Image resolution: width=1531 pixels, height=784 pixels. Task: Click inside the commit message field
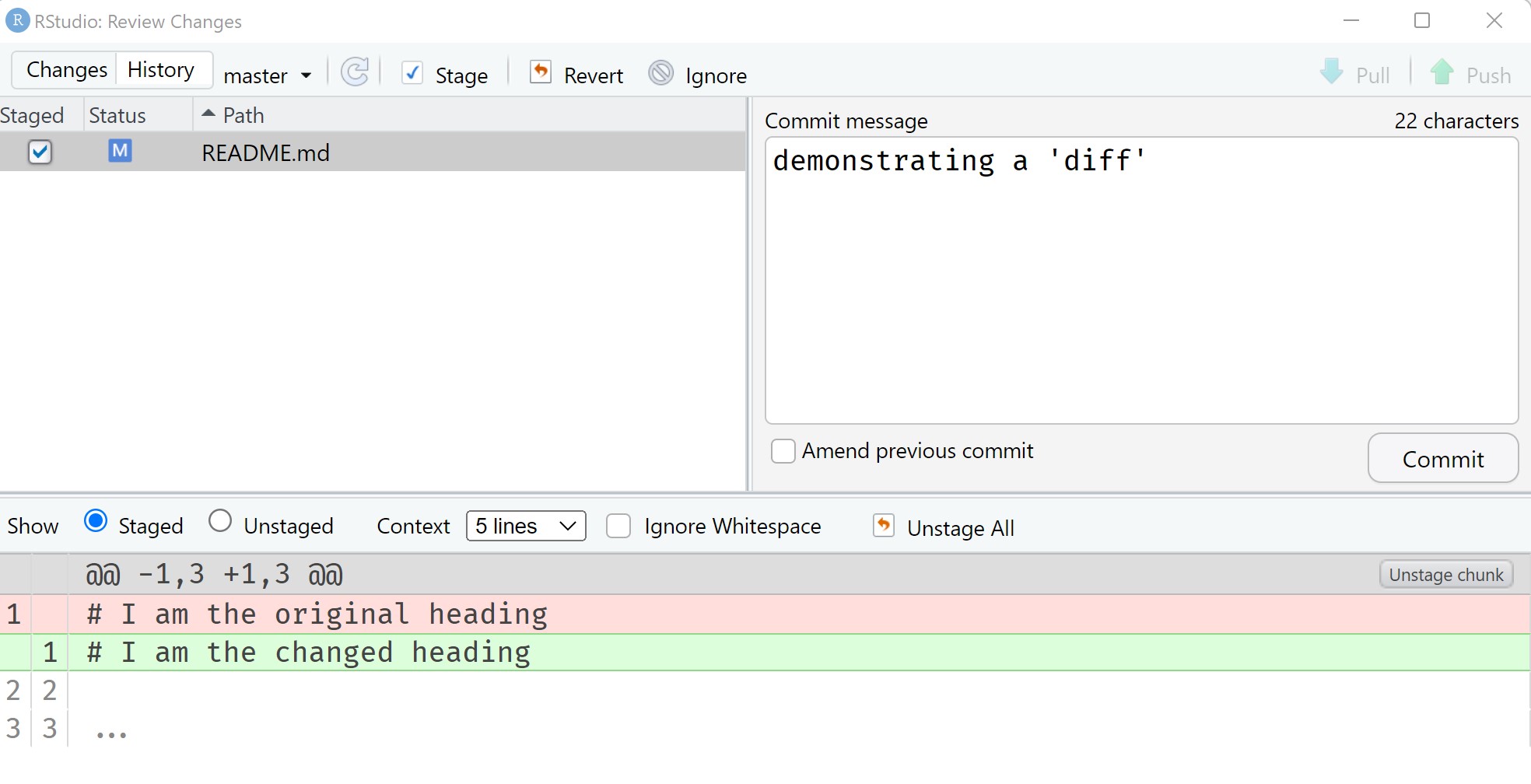click(x=1140, y=280)
